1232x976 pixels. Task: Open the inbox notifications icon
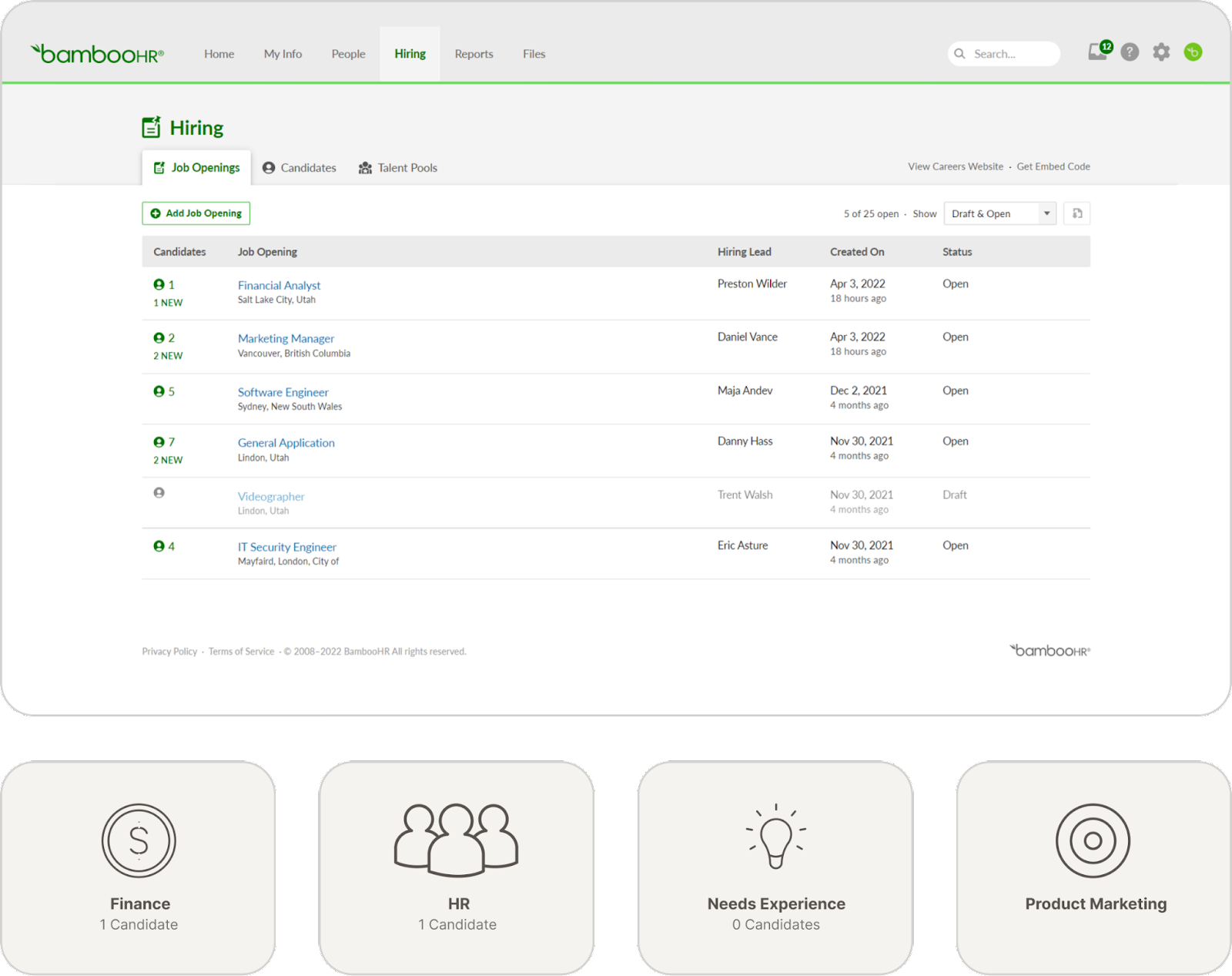coord(1098,52)
